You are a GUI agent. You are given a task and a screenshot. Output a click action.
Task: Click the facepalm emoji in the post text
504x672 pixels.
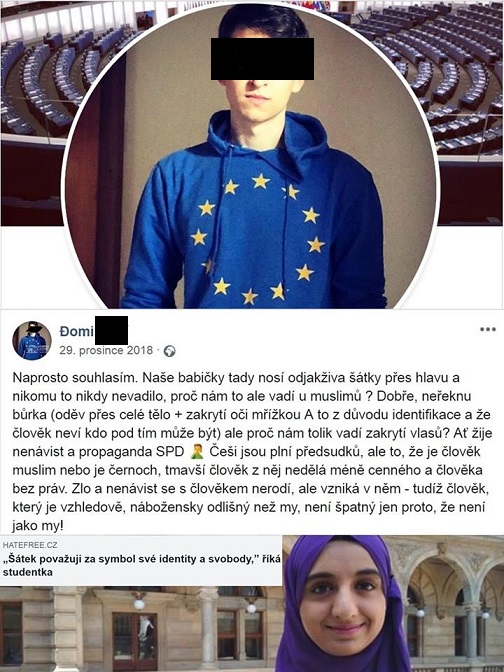pos(197,452)
